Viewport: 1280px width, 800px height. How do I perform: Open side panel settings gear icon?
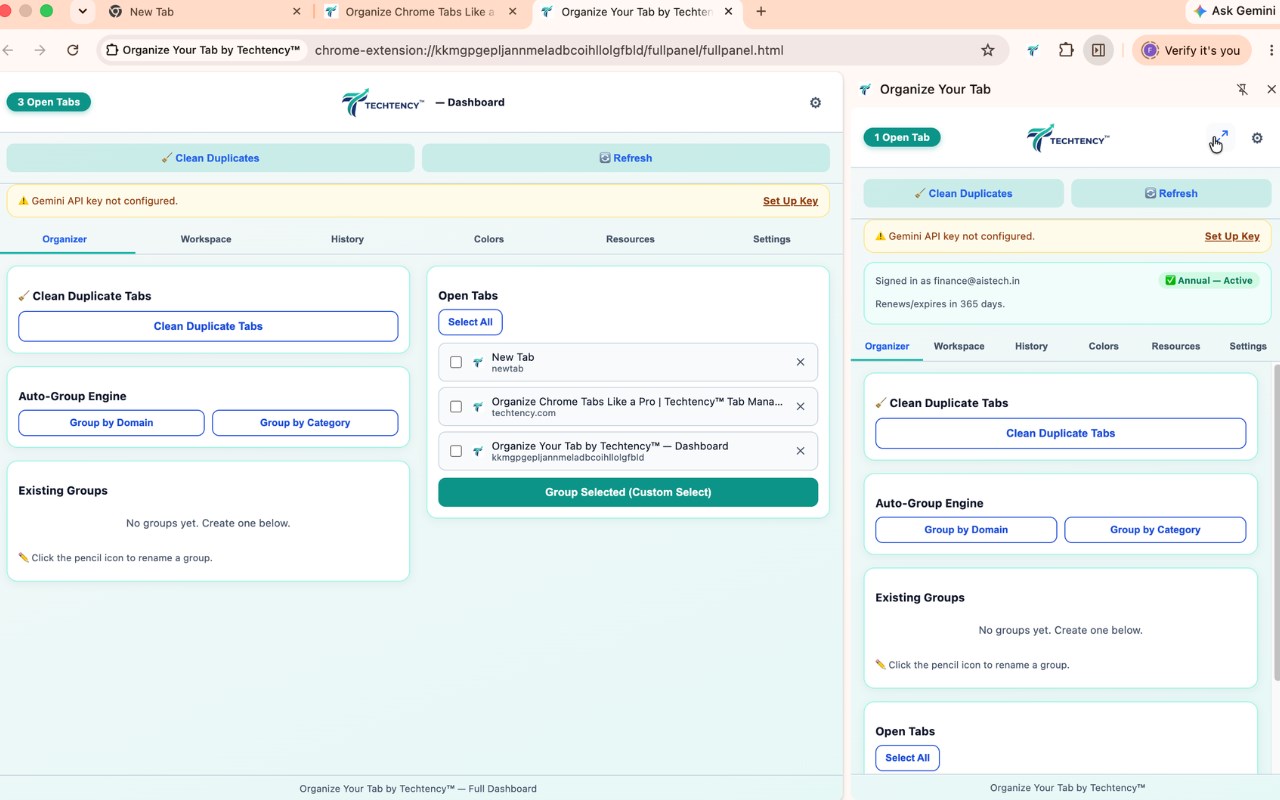[x=1257, y=138]
